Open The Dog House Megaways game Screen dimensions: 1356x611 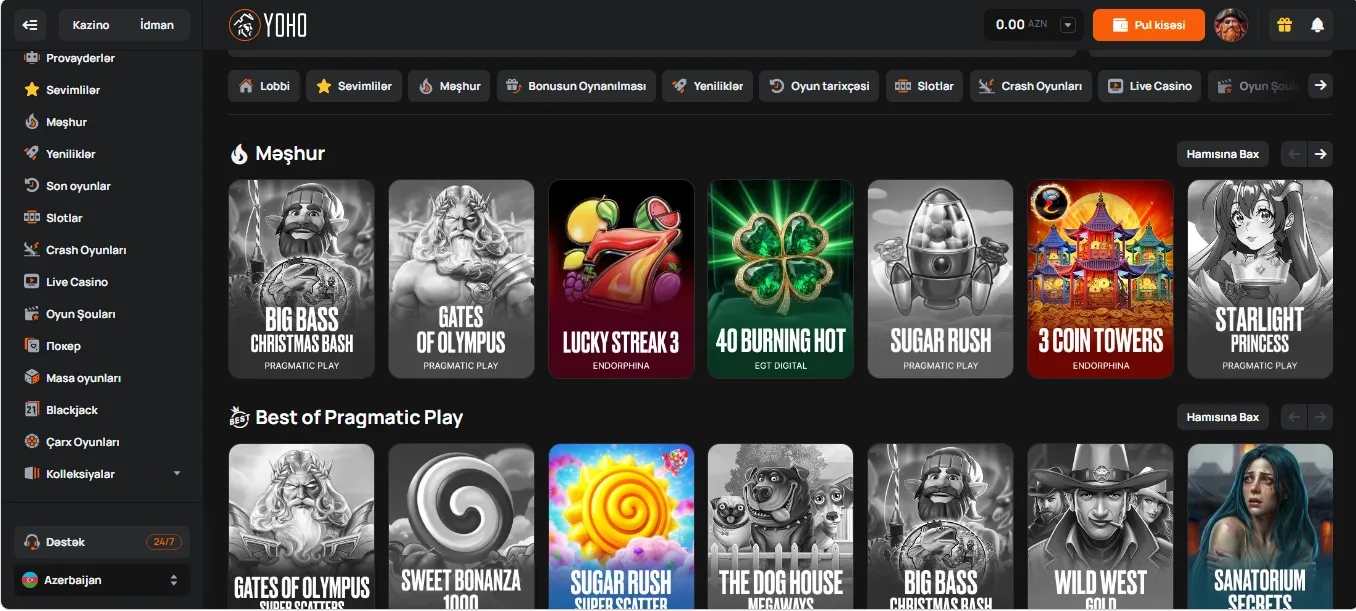pos(780,526)
